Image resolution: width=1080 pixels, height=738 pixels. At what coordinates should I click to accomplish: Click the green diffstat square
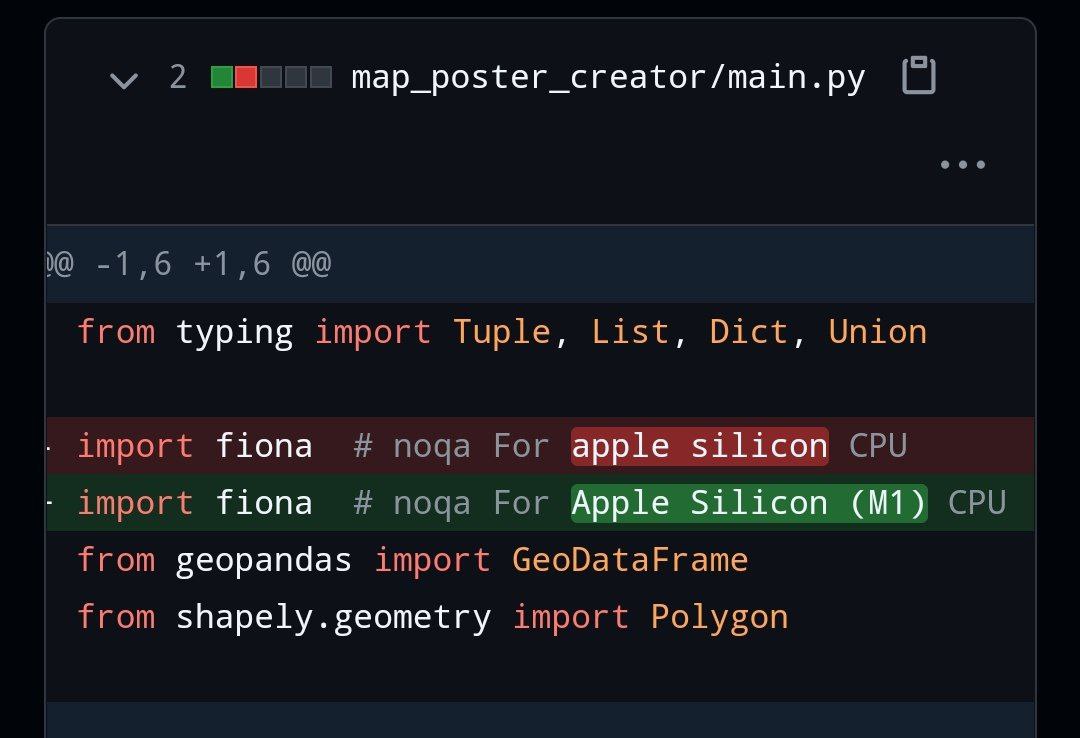[x=222, y=77]
